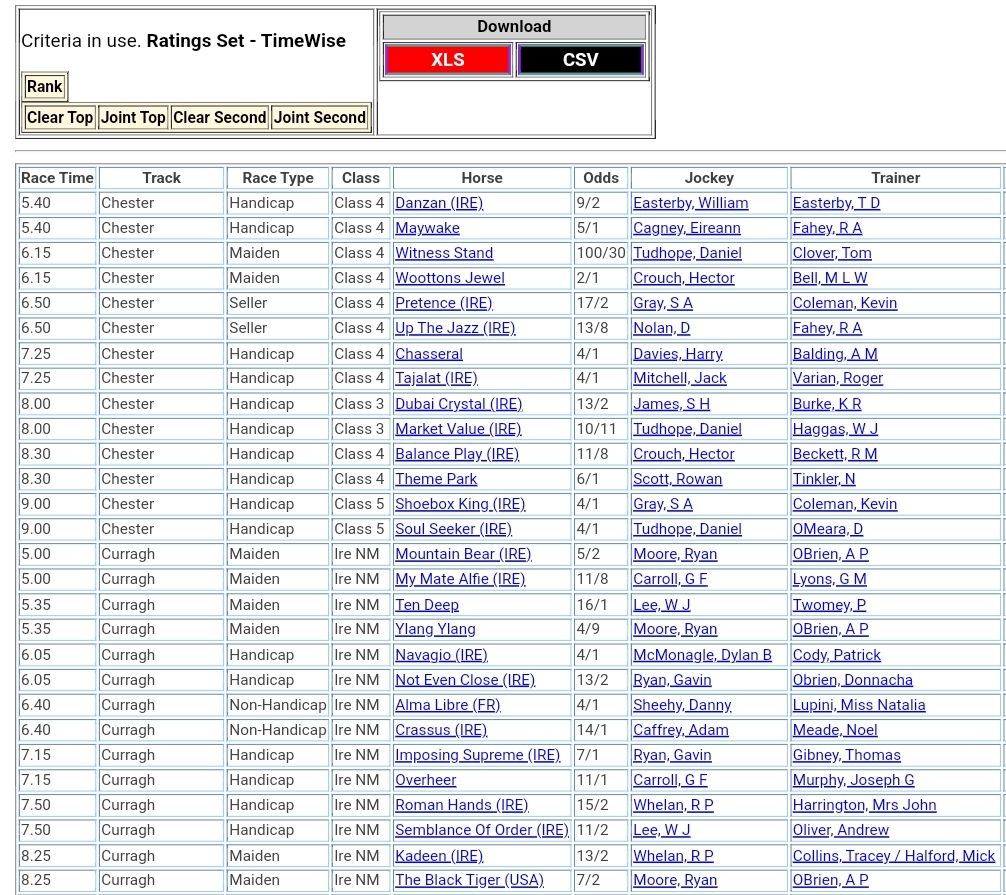
Task: Open horse Semblance Of Order (IRE)
Action: point(481,830)
